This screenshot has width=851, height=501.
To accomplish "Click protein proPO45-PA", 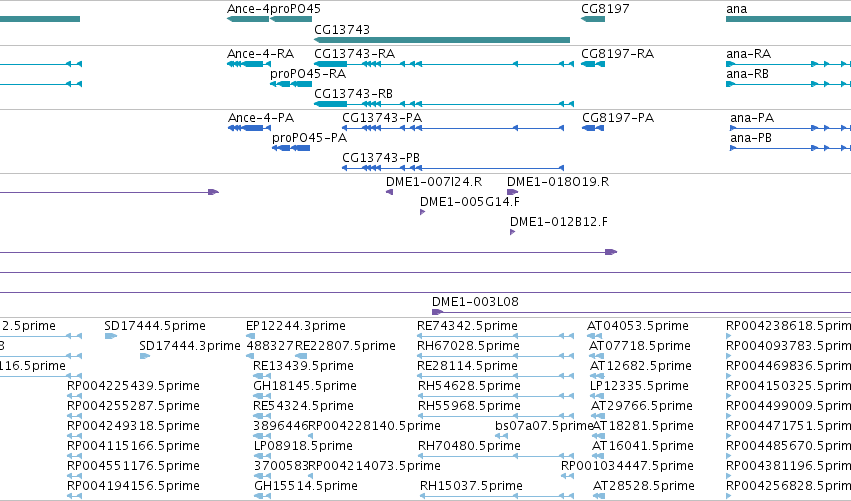I will (291, 148).
